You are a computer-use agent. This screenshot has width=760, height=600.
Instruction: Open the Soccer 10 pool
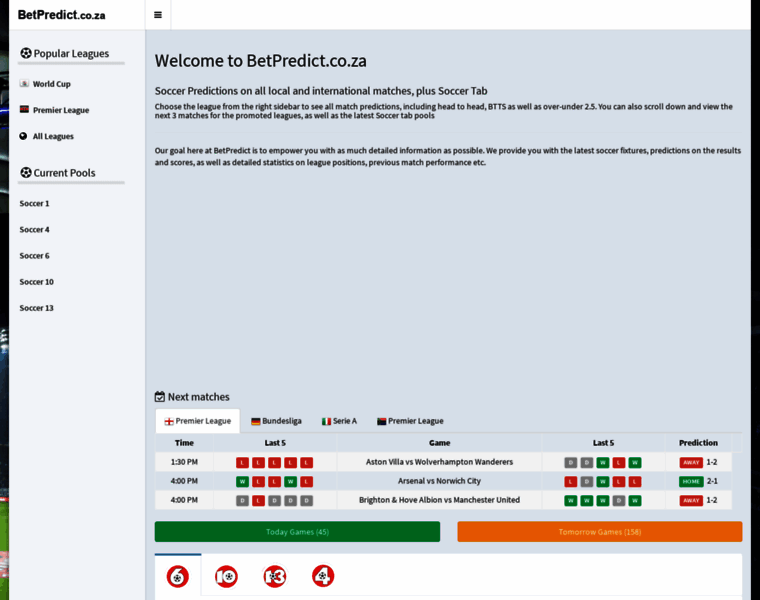[36, 282]
